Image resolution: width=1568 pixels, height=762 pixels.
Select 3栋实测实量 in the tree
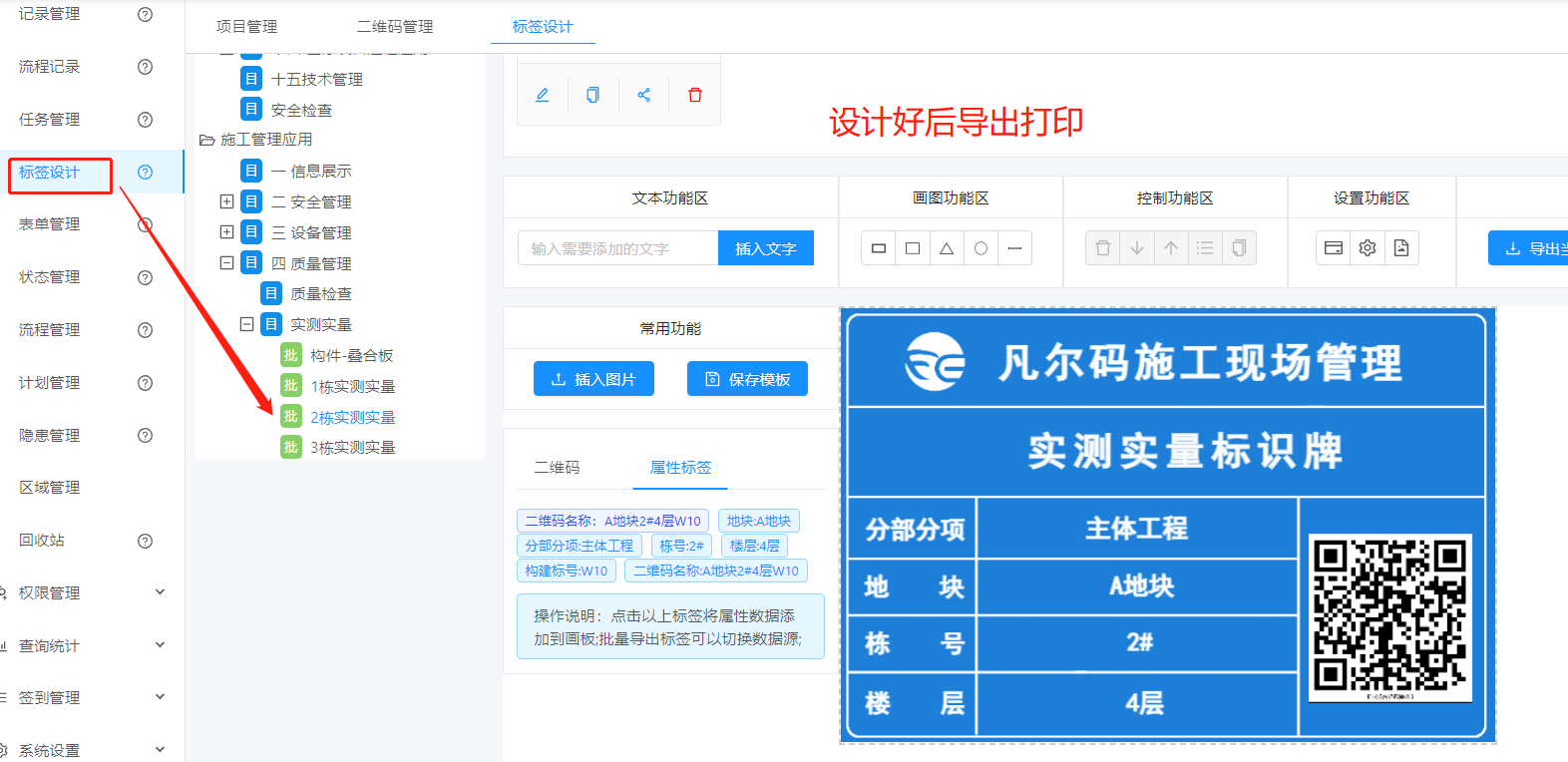click(352, 448)
